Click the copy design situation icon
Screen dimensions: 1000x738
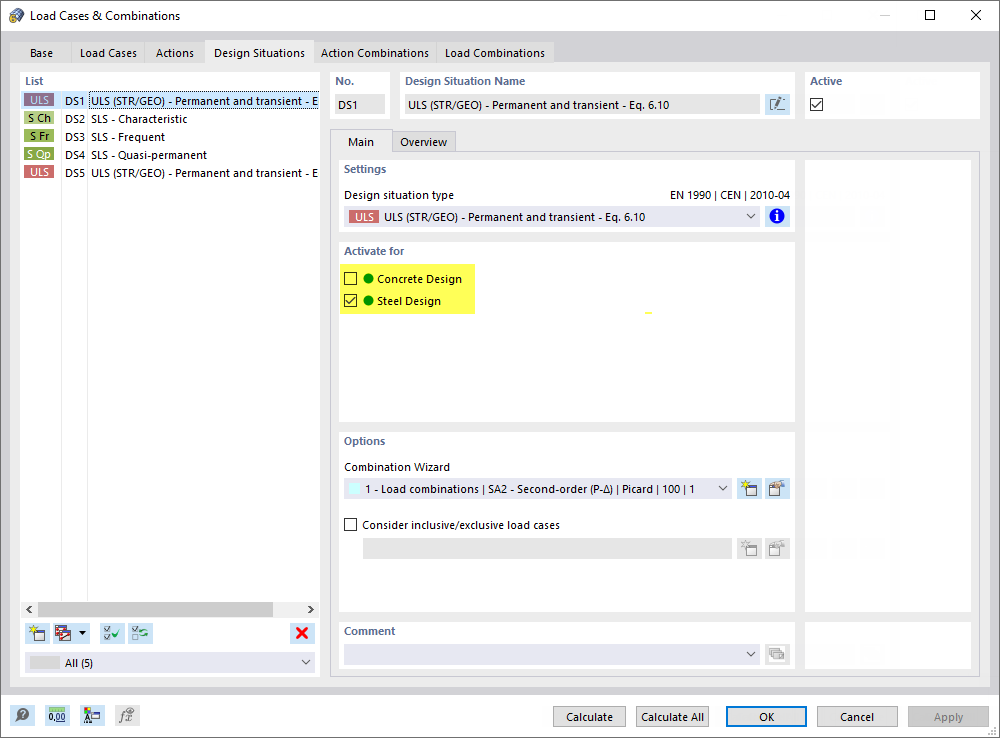tap(63, 633)
